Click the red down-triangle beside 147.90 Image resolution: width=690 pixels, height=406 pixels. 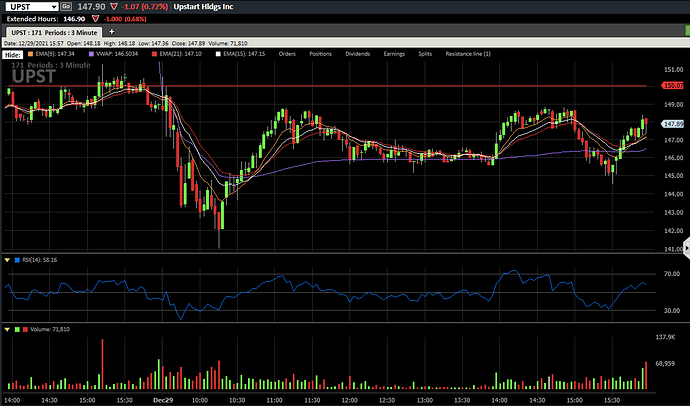[114, 7]
